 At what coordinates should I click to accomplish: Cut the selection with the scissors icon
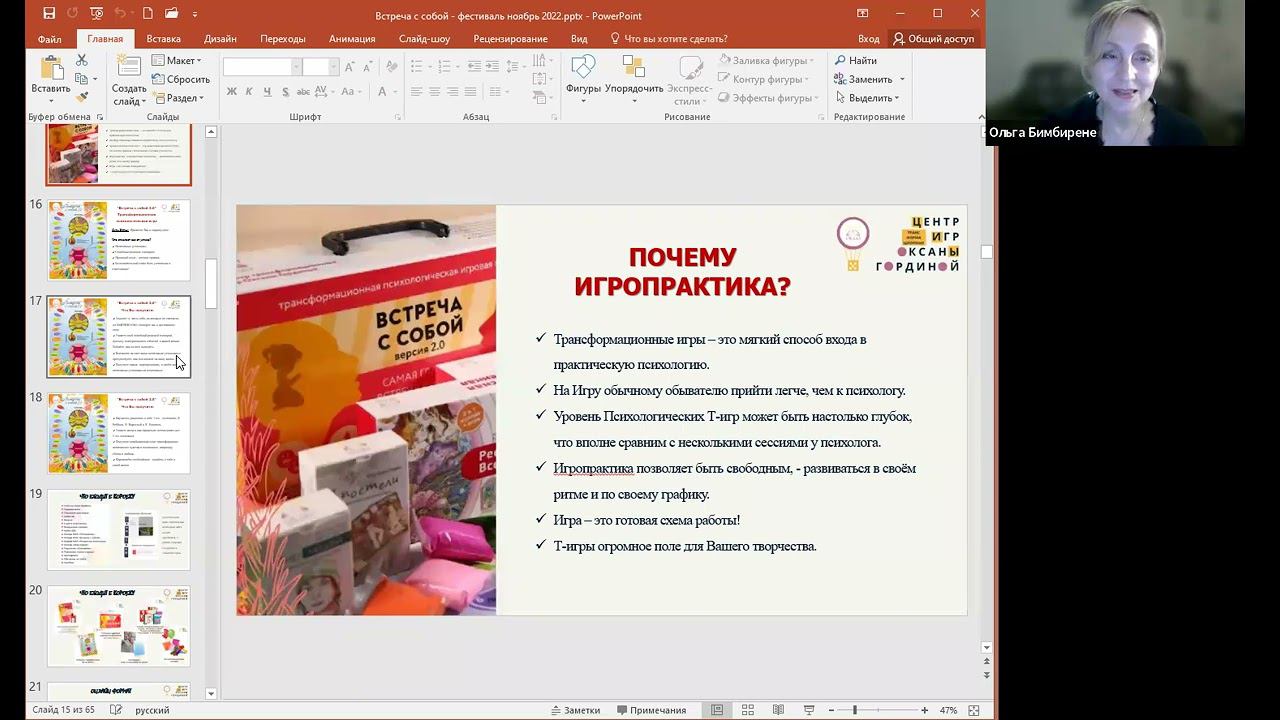tap(82, 61)
